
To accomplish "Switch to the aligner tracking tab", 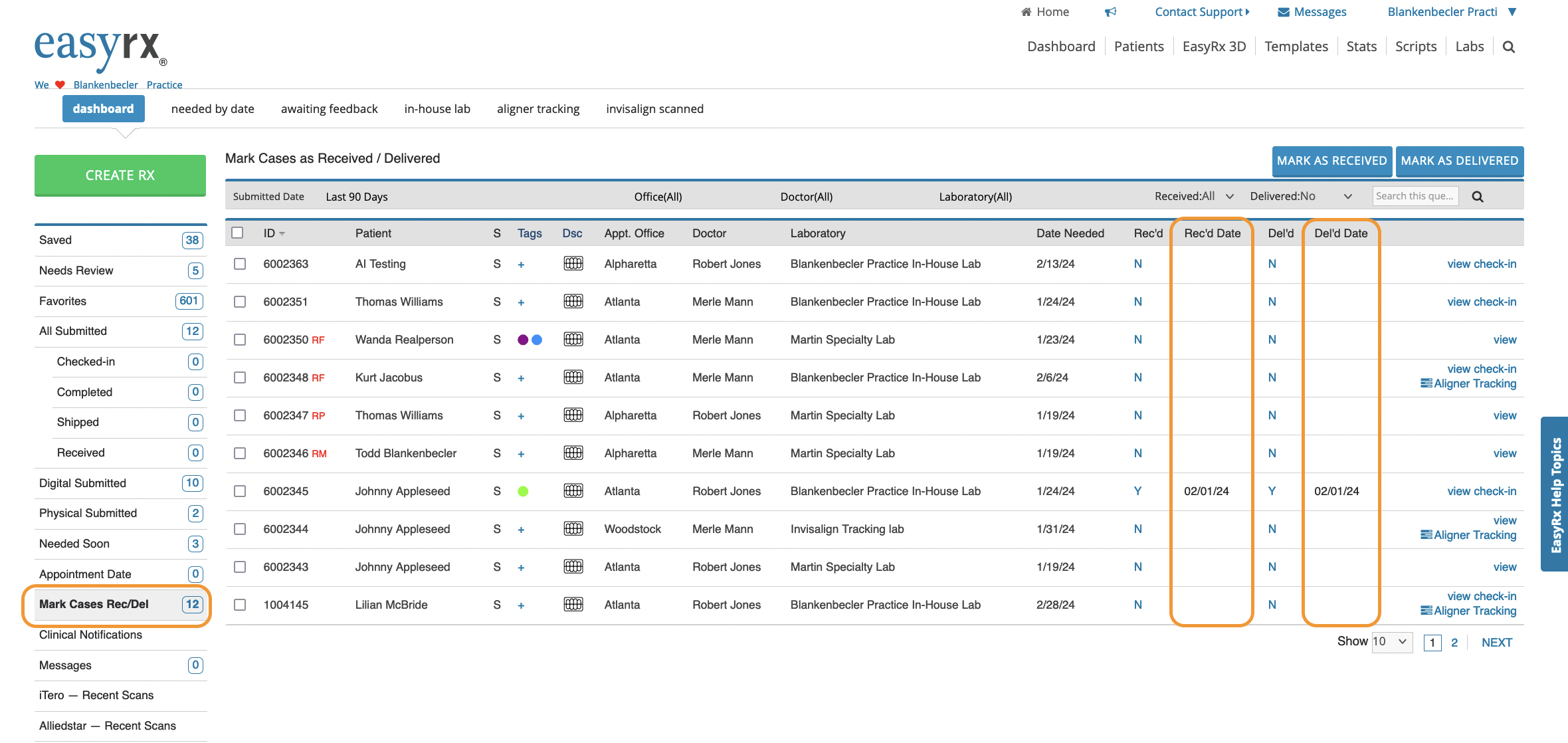I will tap(538, 109).
